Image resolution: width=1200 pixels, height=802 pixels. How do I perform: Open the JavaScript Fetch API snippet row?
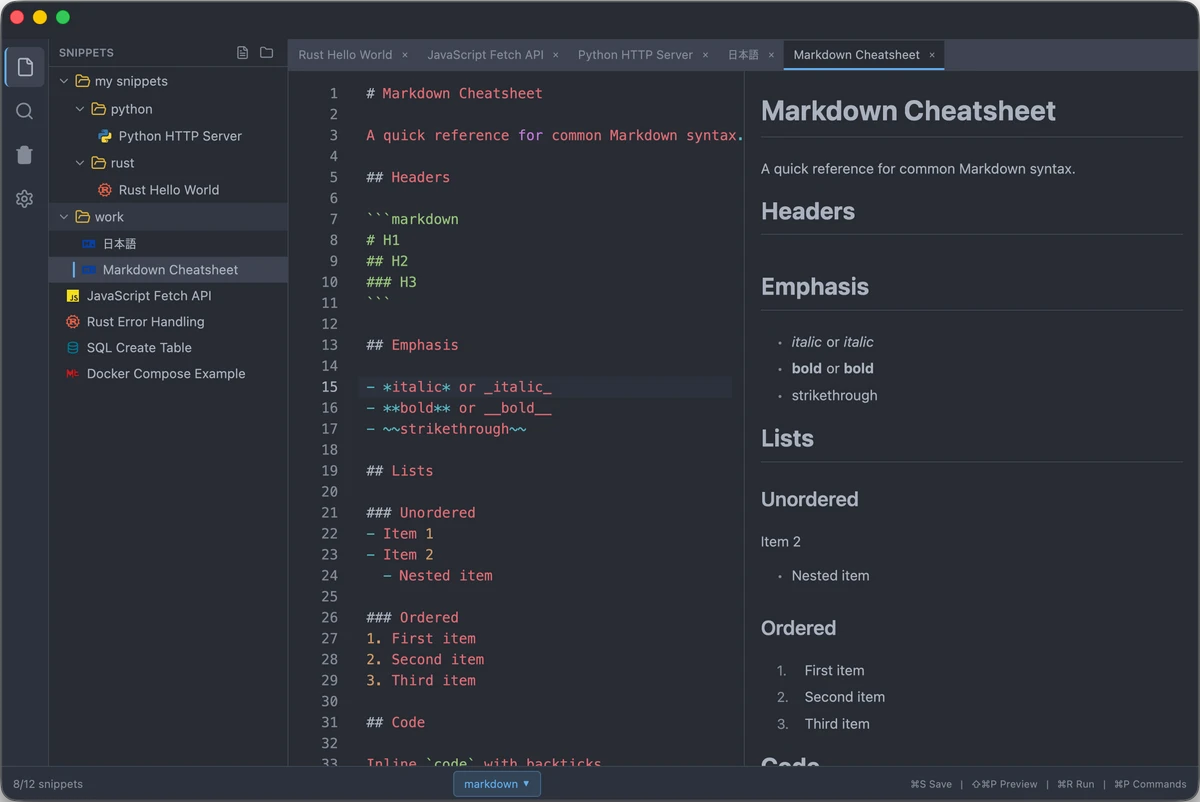point(168,296)
